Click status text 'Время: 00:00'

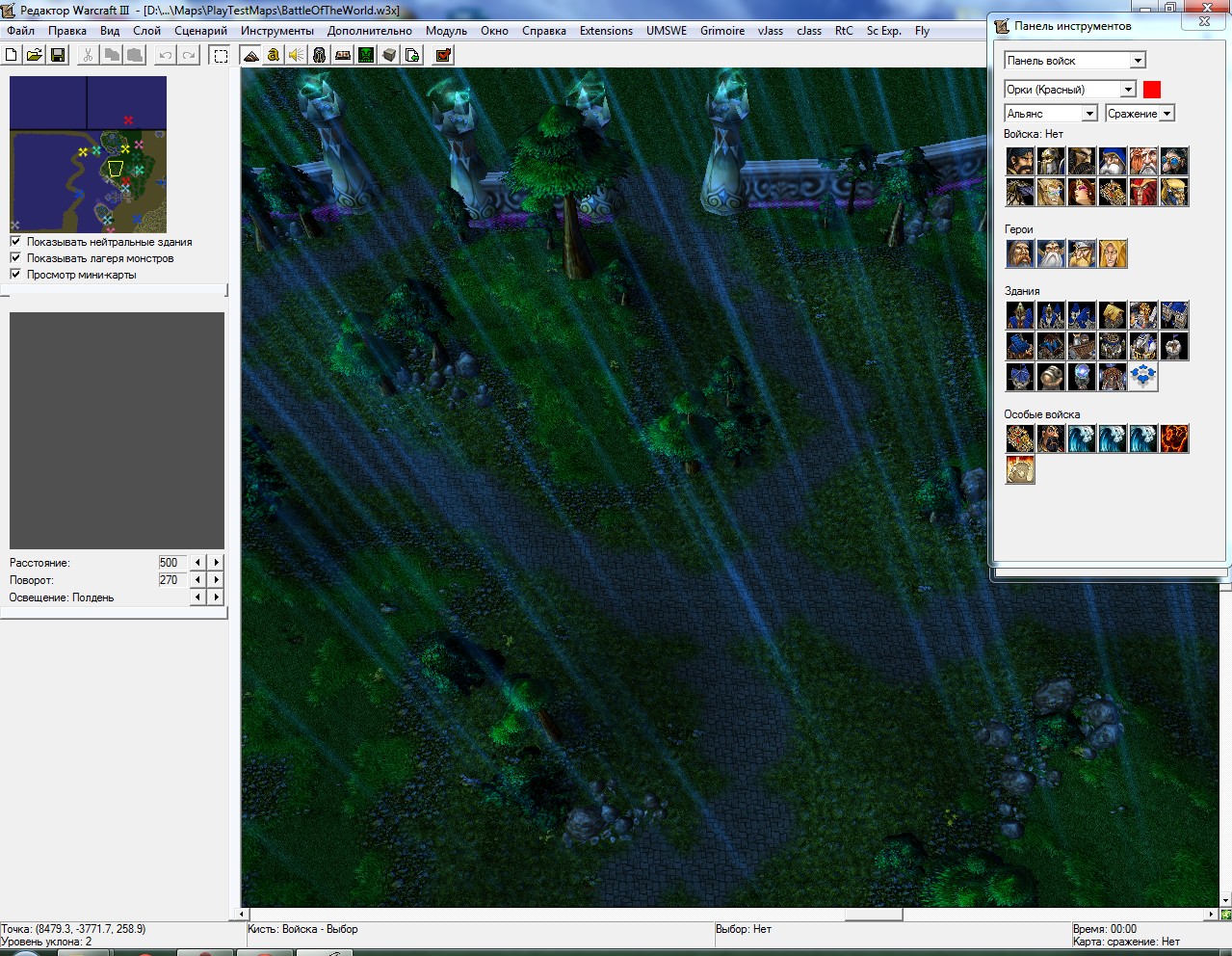pos(1105,929)
